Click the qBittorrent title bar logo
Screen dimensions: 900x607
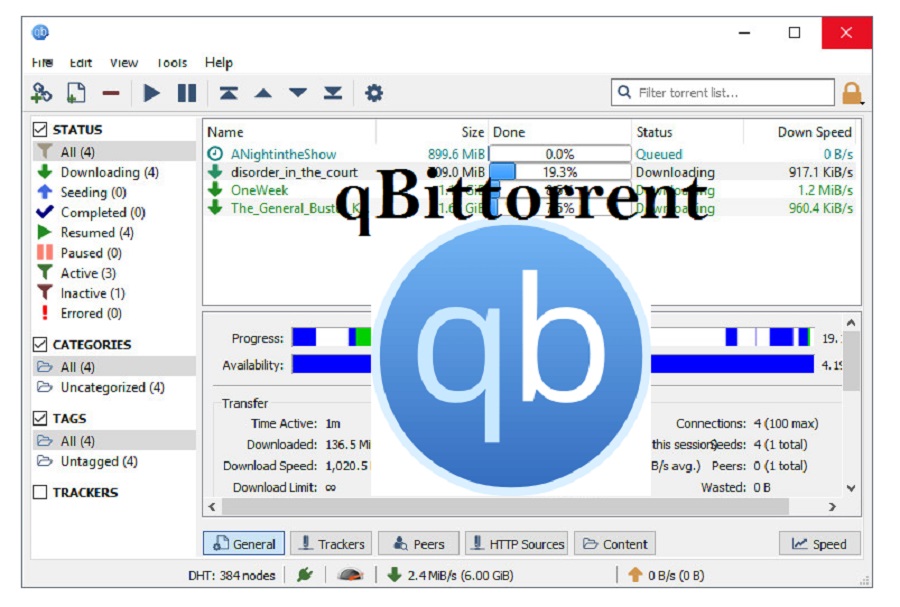[40, 32]
